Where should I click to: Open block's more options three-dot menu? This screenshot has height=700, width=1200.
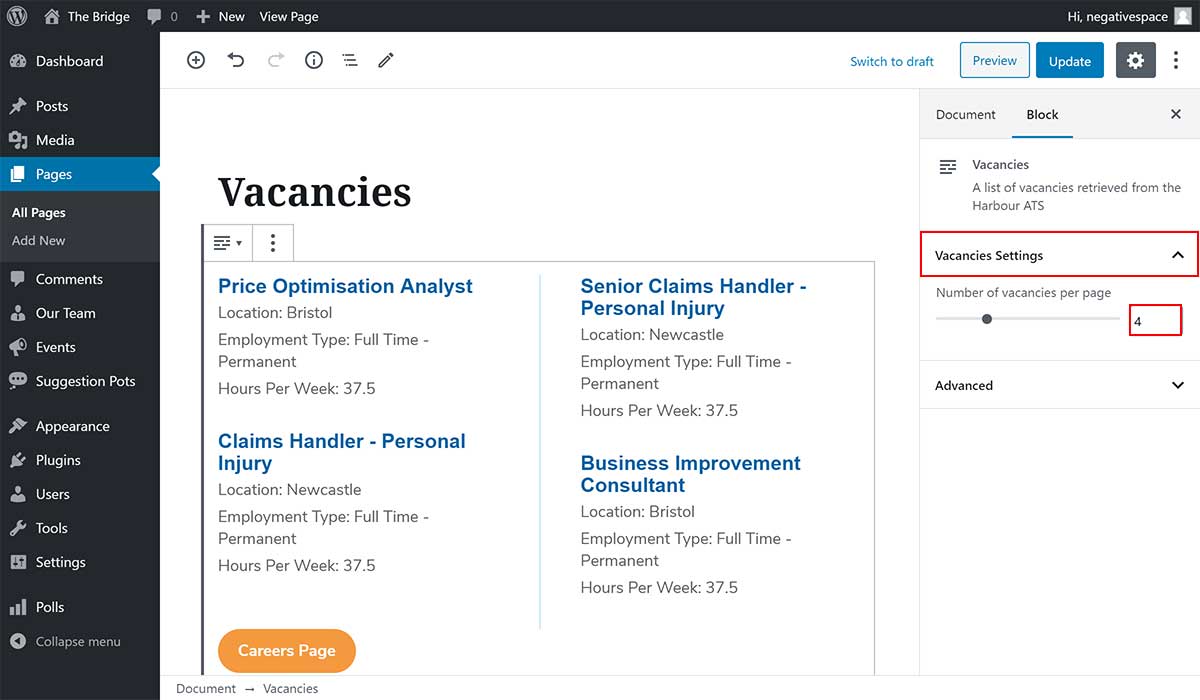click(273, 243)
